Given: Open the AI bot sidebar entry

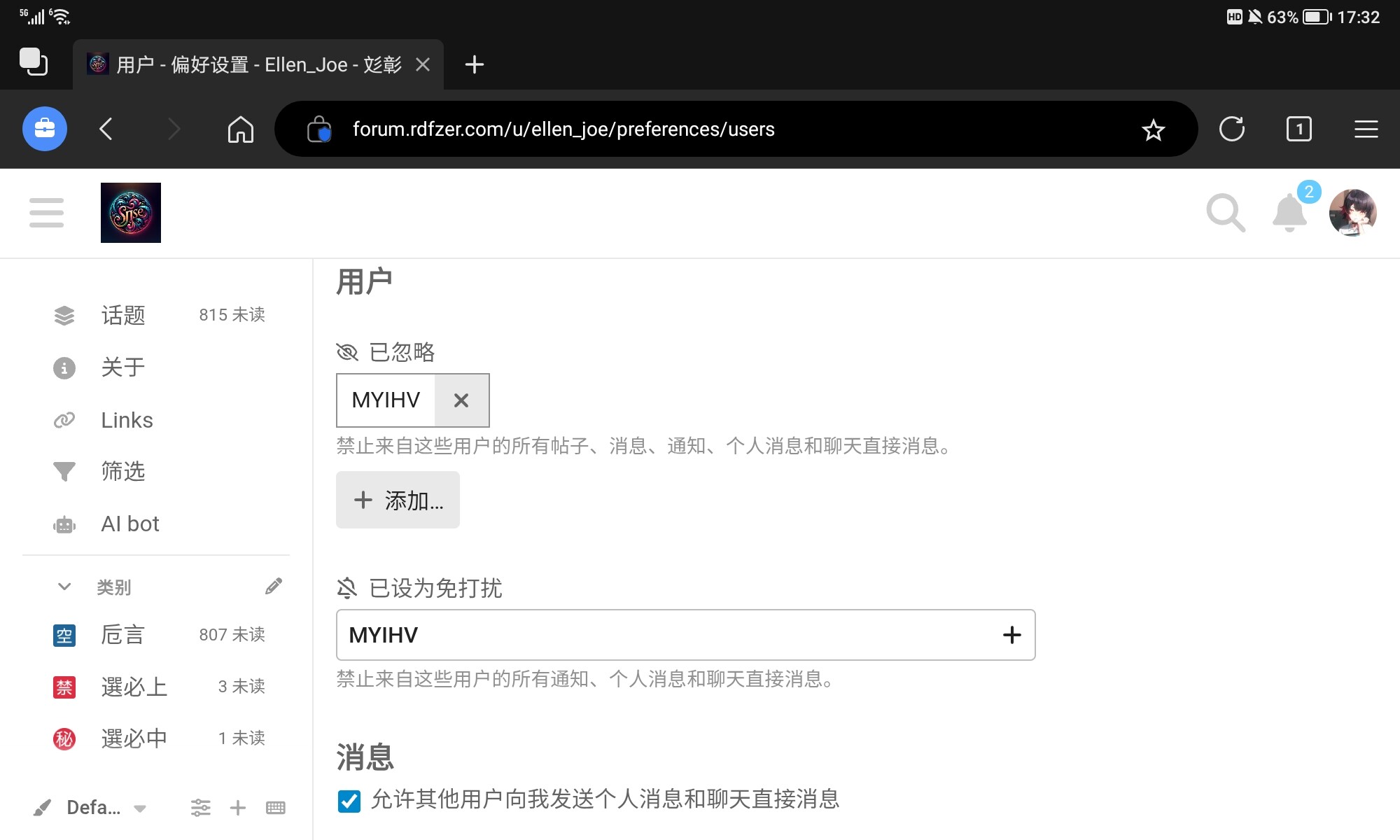Looking at the screenshot, I should pyautogui.click(x=129, y=524).
